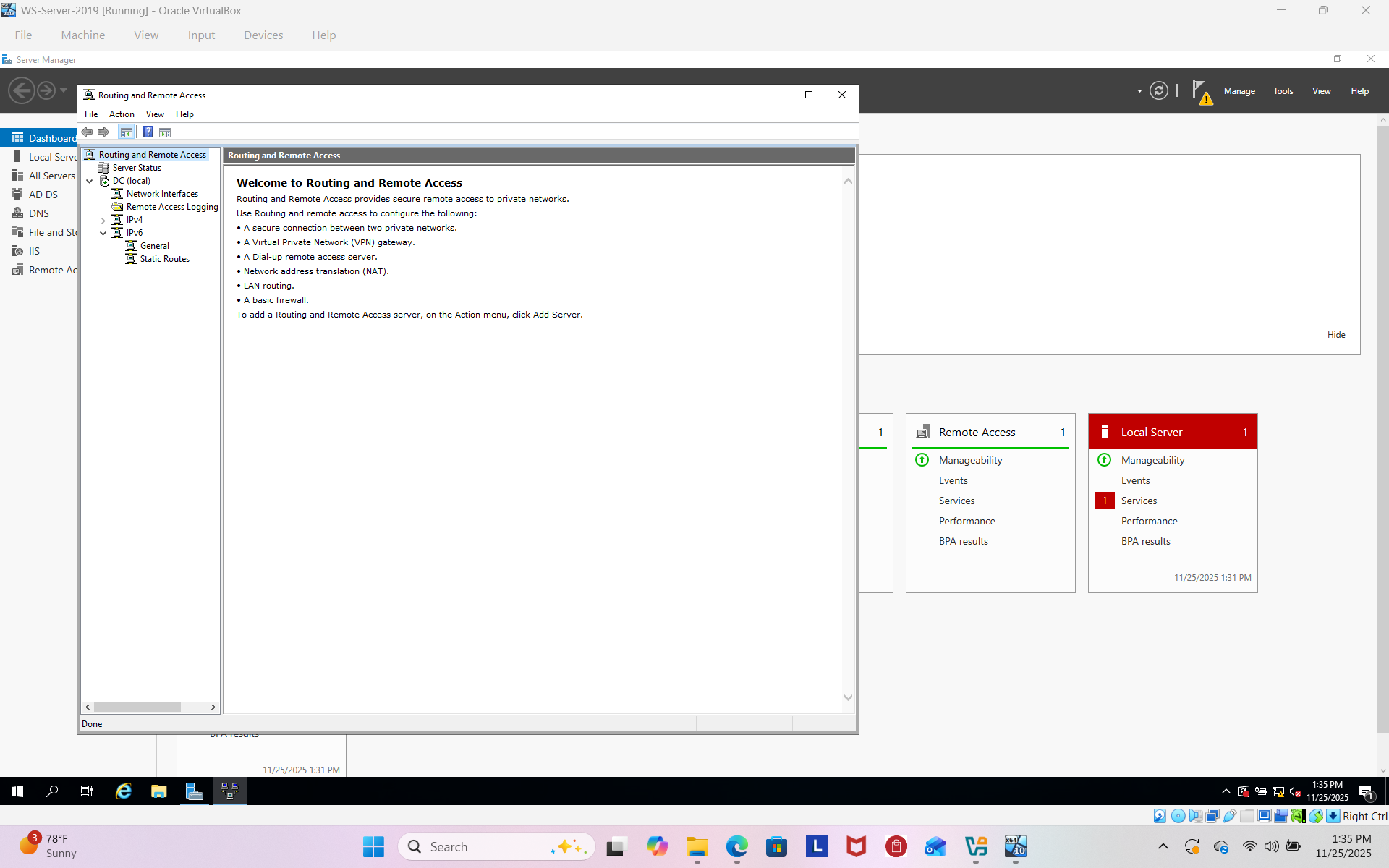The height and width of the screenshot is (868, 1389).
Task: Collapse the DC (local) tree node
Action: point(90,182)
